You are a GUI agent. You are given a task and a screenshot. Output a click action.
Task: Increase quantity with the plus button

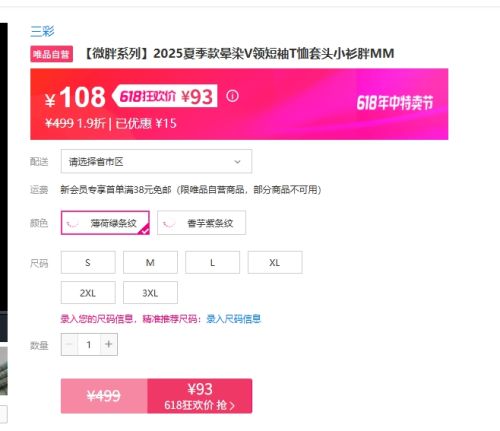[x=109, y=344]
